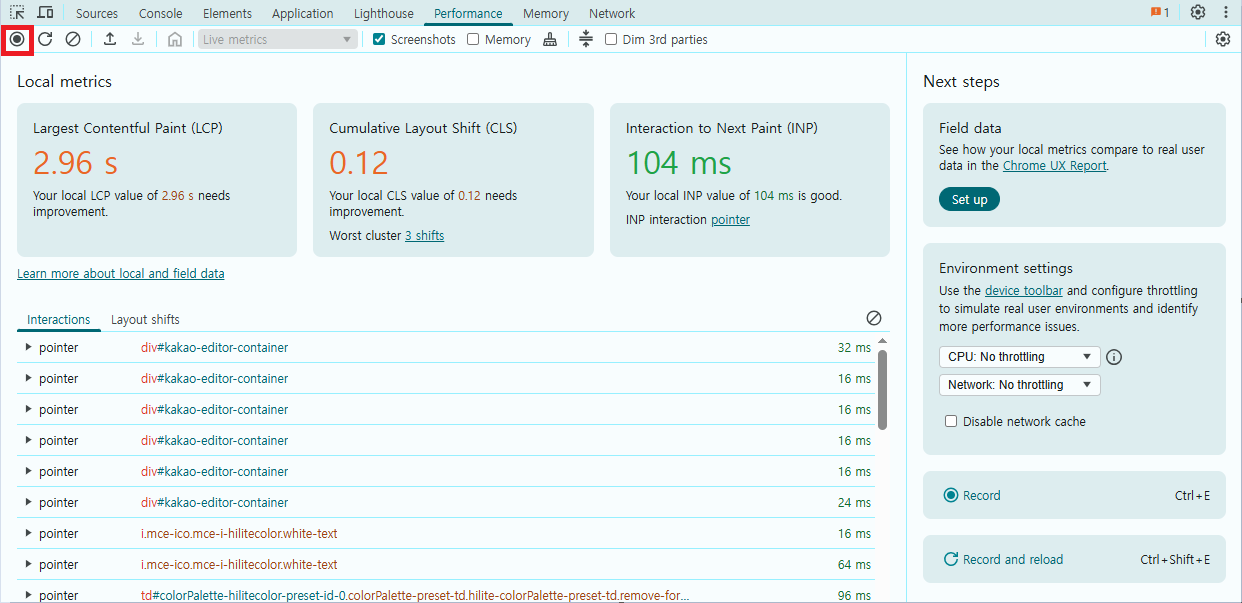Click the Largest Contentful Paint (LCP) heading
The height and width of the screenshot is (603, 1242).
click(128, 128)
